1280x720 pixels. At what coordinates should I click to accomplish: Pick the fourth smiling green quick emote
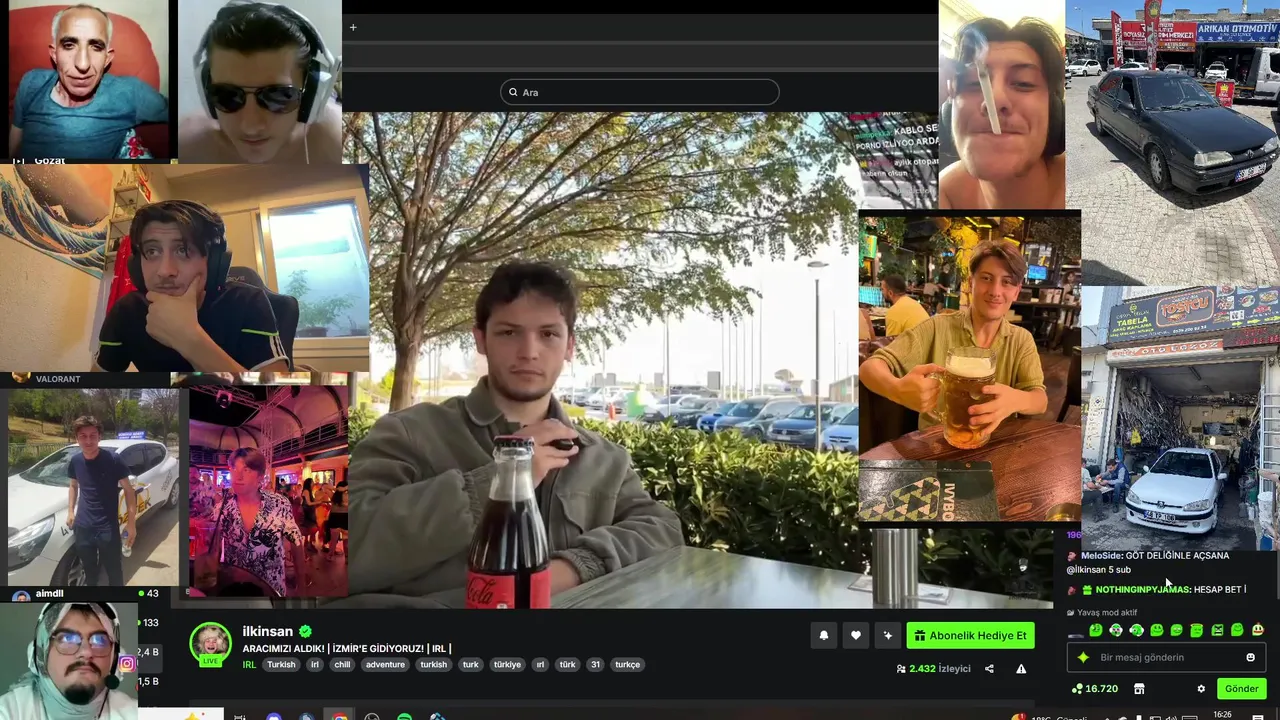1157,630
